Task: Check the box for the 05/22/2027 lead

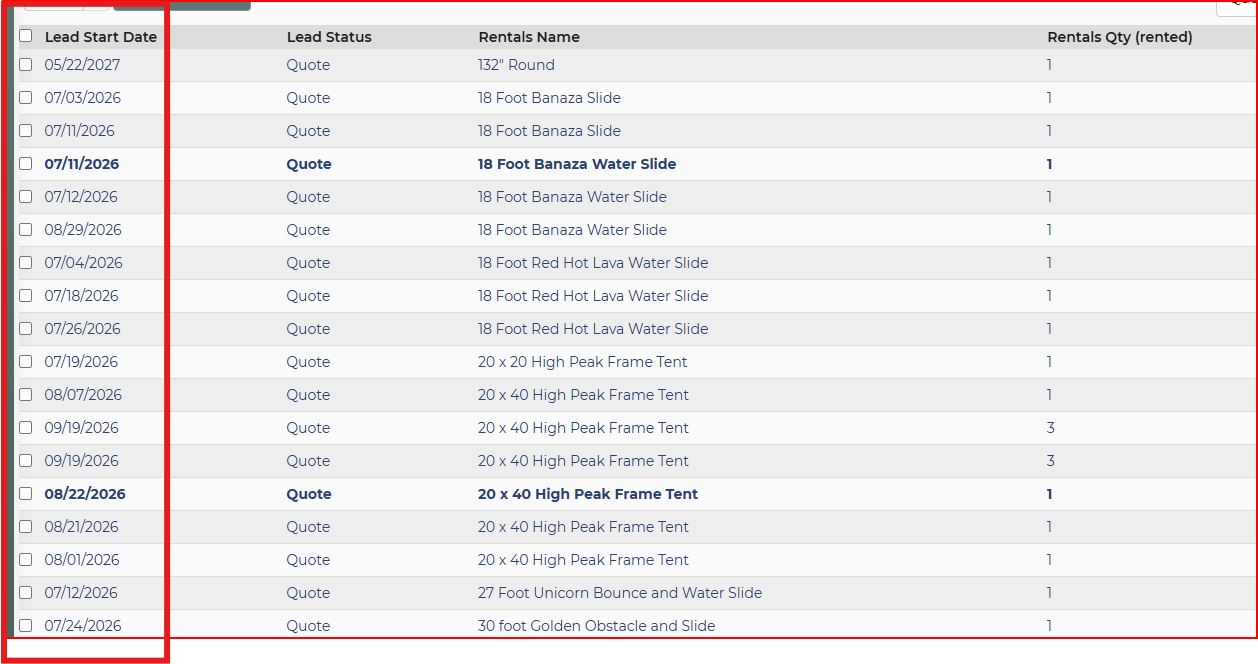Action: [x=26, y=65]
